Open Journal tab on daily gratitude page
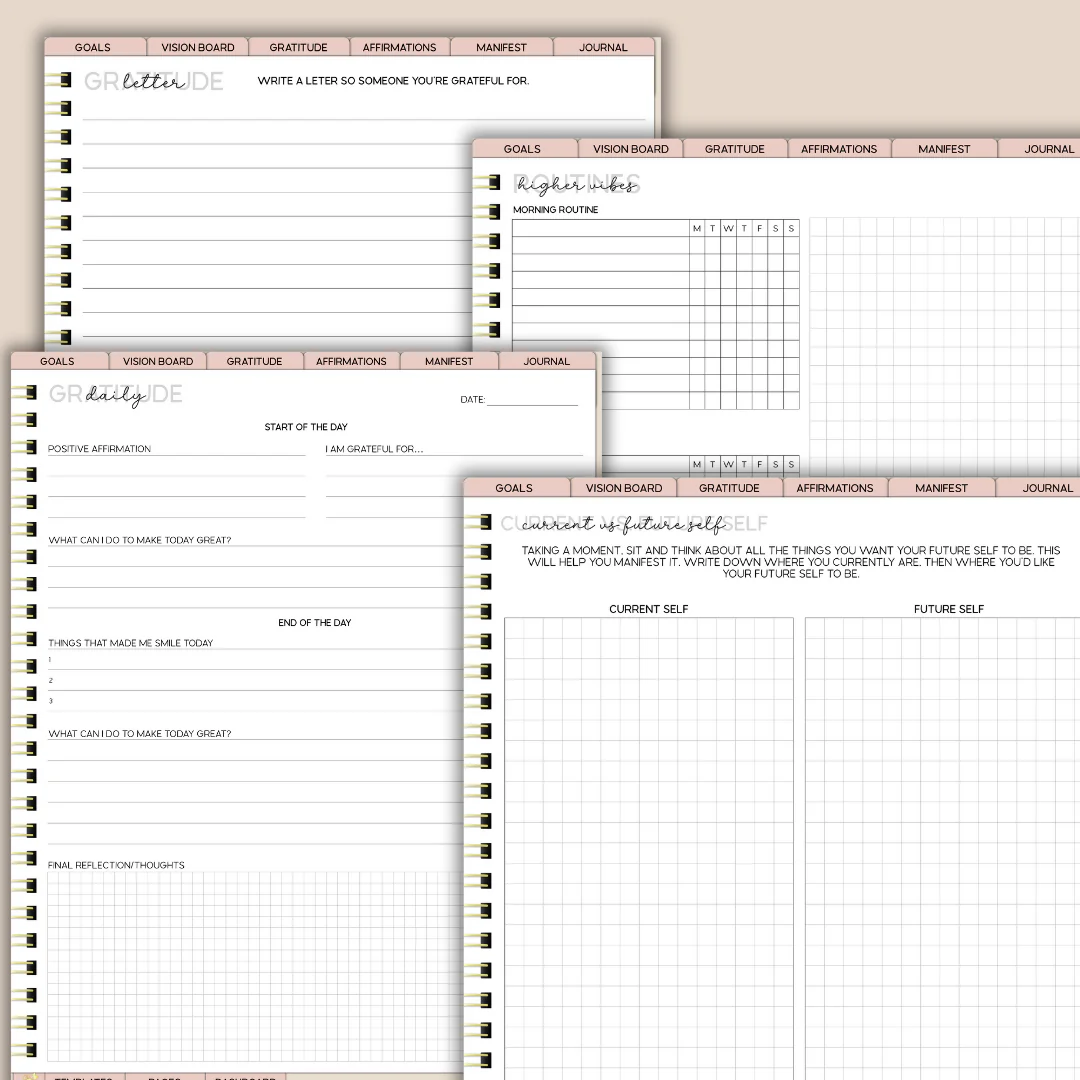 click(x=546, y=361)
